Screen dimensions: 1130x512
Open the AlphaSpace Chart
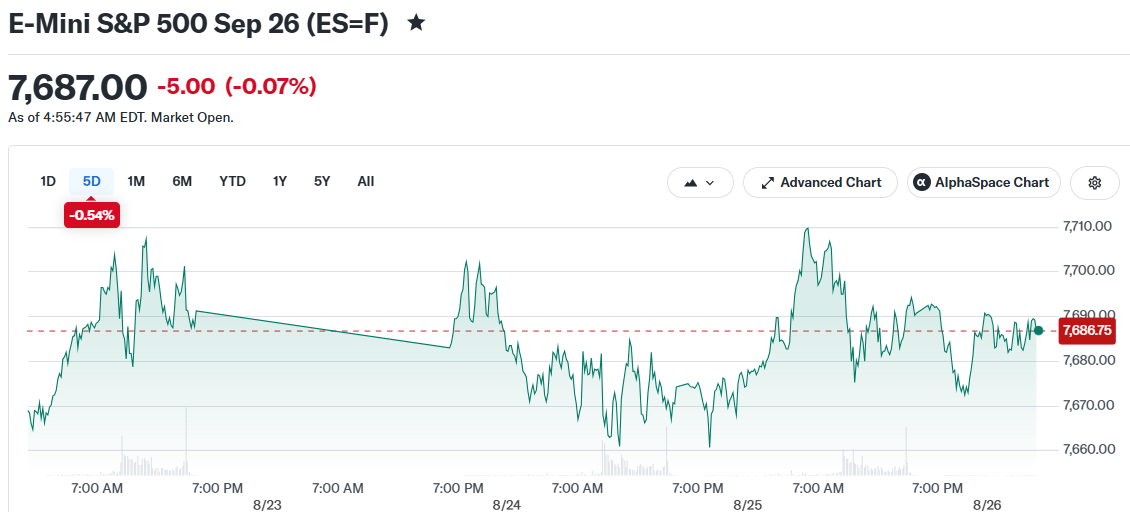984,182
